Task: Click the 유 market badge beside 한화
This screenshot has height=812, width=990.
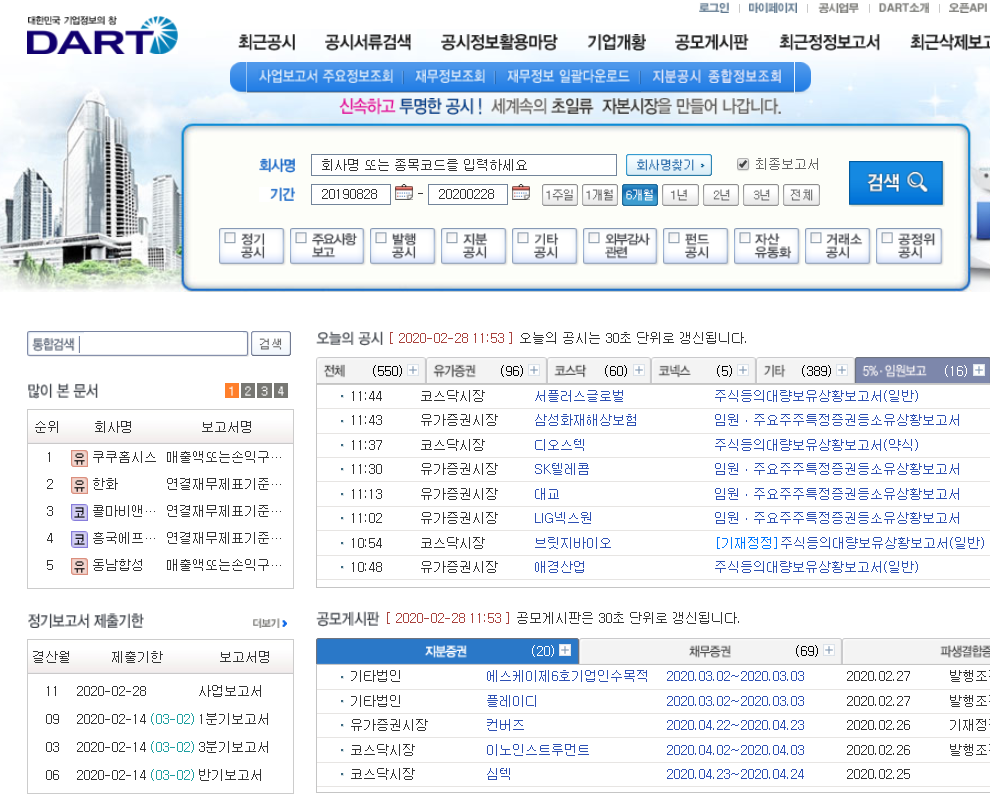Action: (x=79, y=485)
